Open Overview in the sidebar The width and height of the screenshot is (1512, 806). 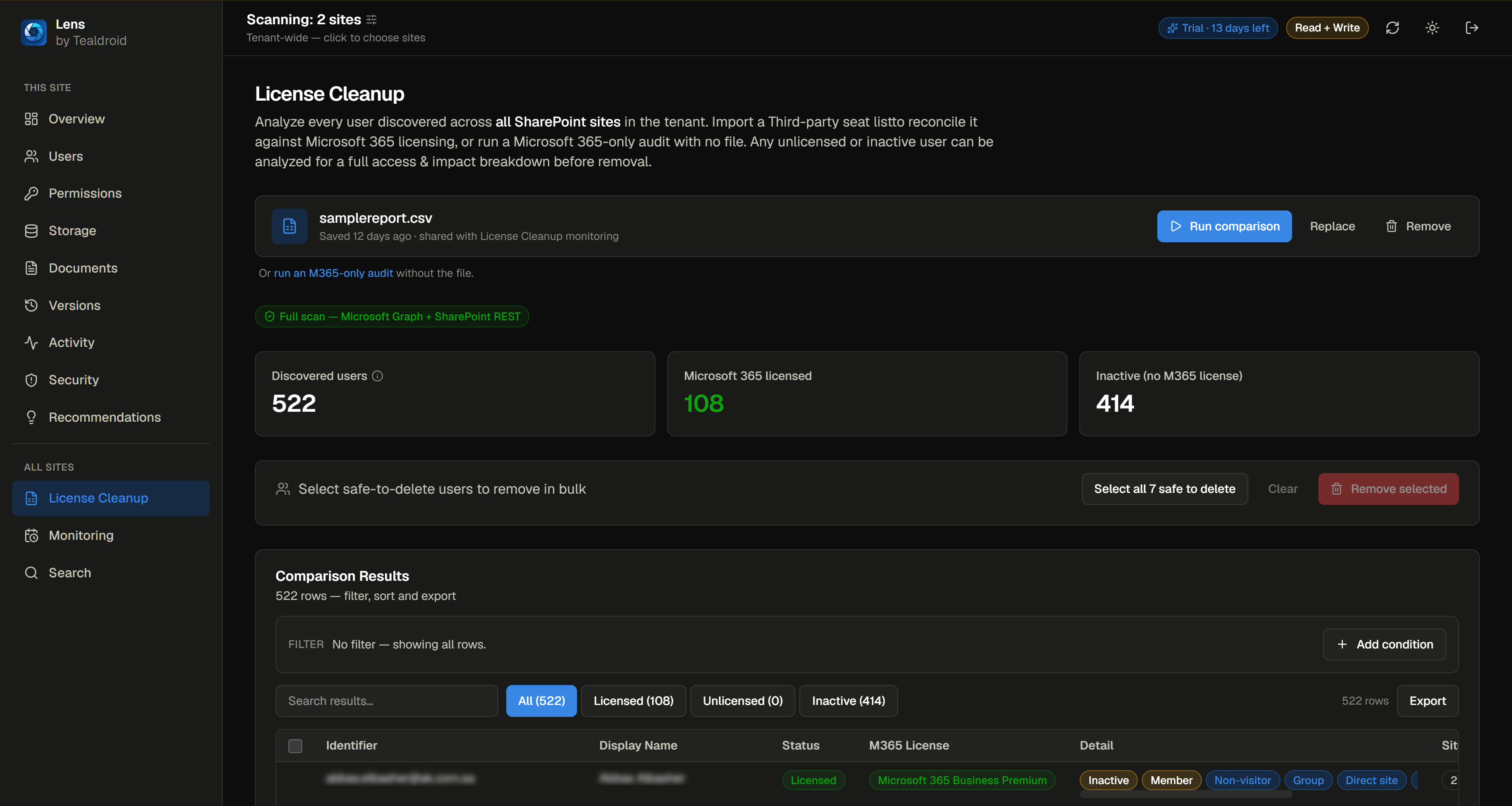pos(111,119)
